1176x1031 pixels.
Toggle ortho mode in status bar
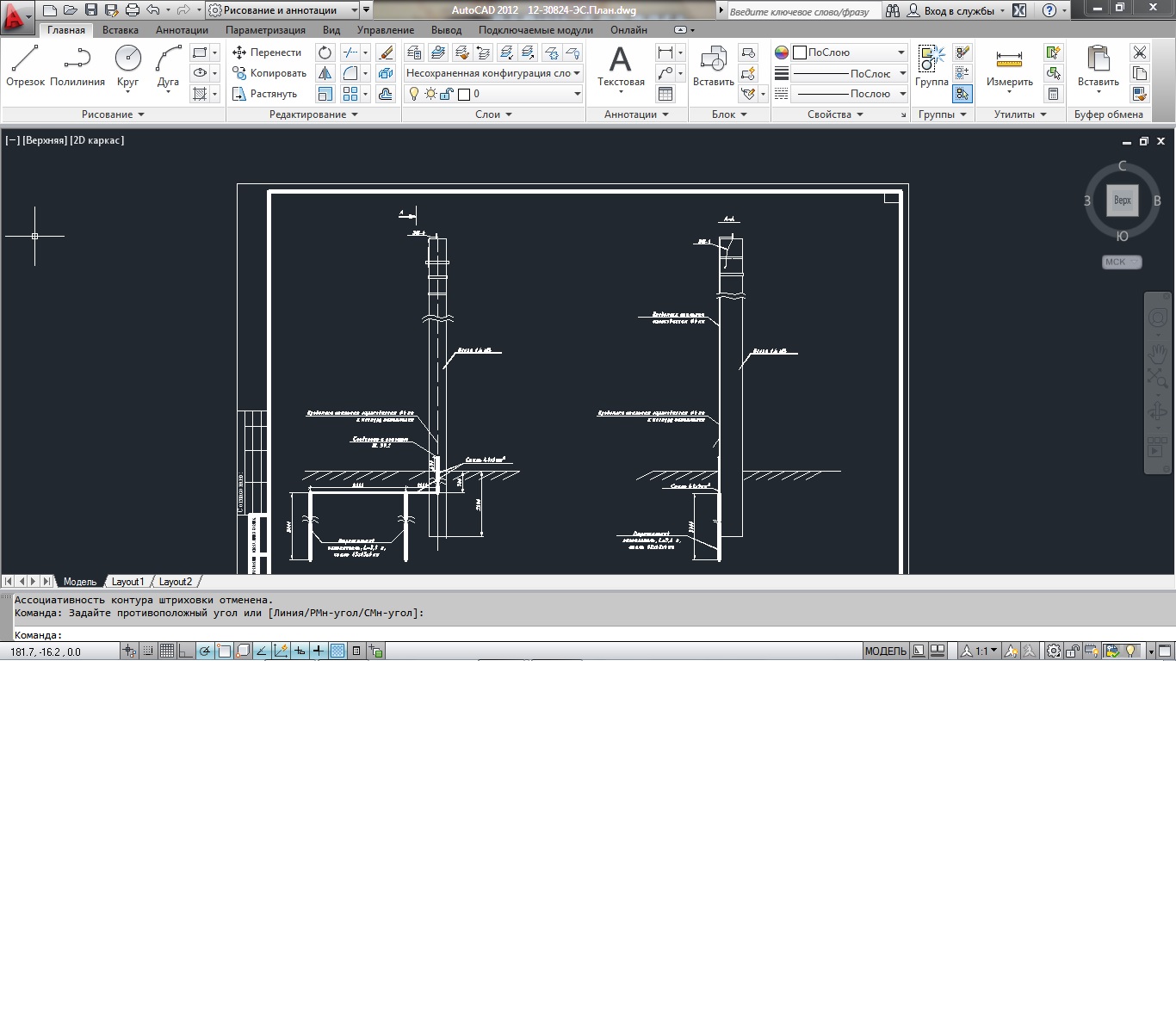pyautogui.click(x=186, y=651)
